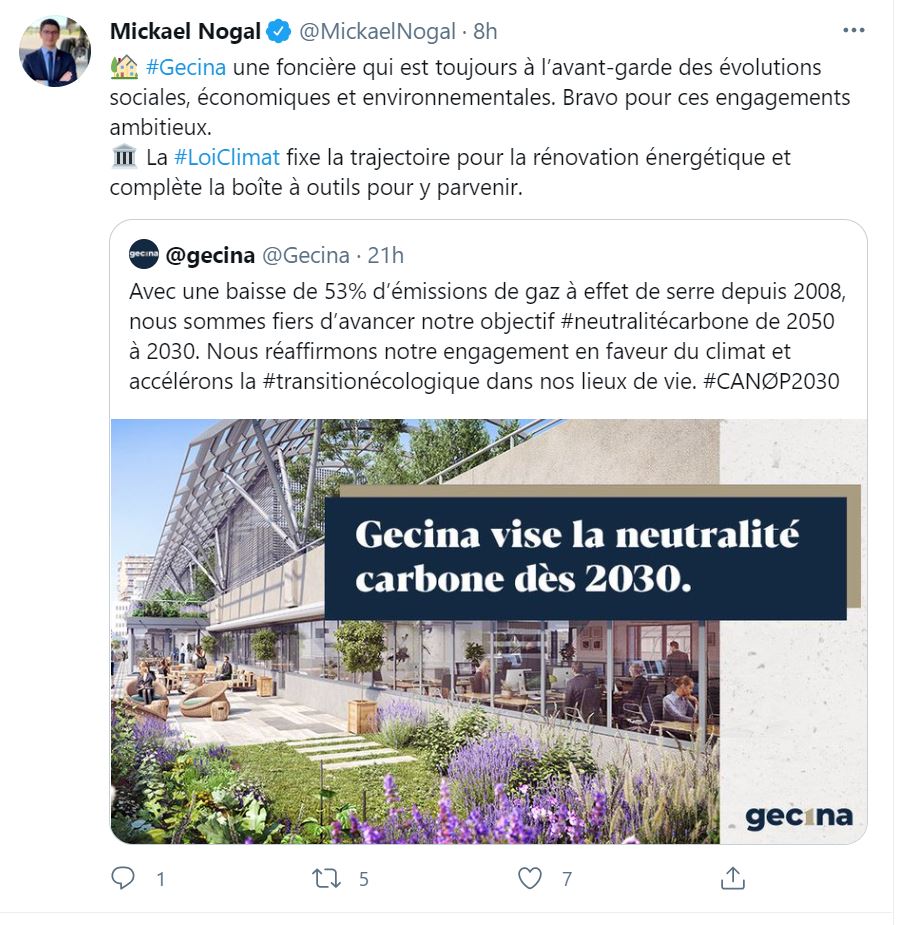Retweet this post using the arrows icon

click(x=326, y=878)
